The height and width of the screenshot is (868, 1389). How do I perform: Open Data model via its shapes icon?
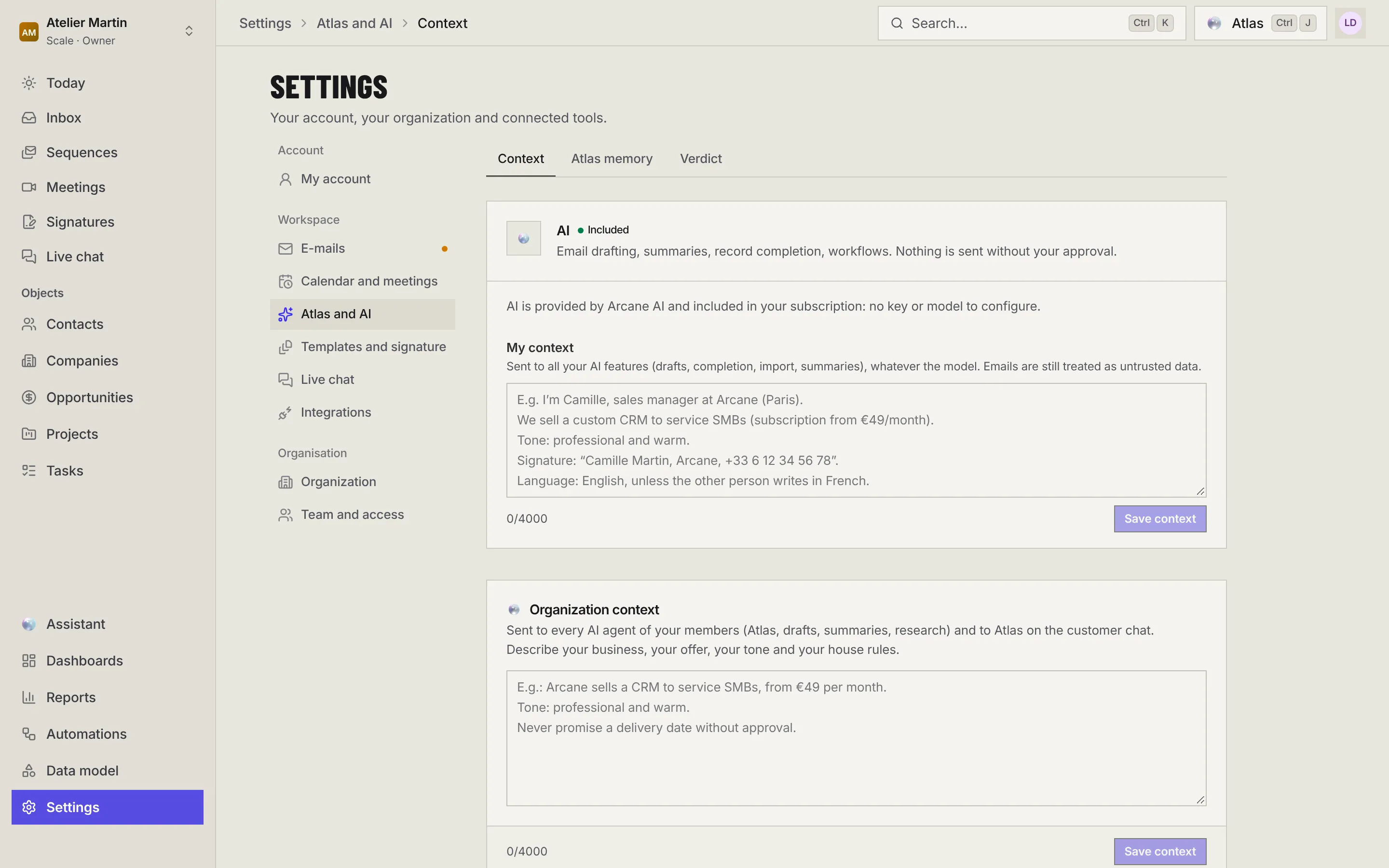point(29,771)
